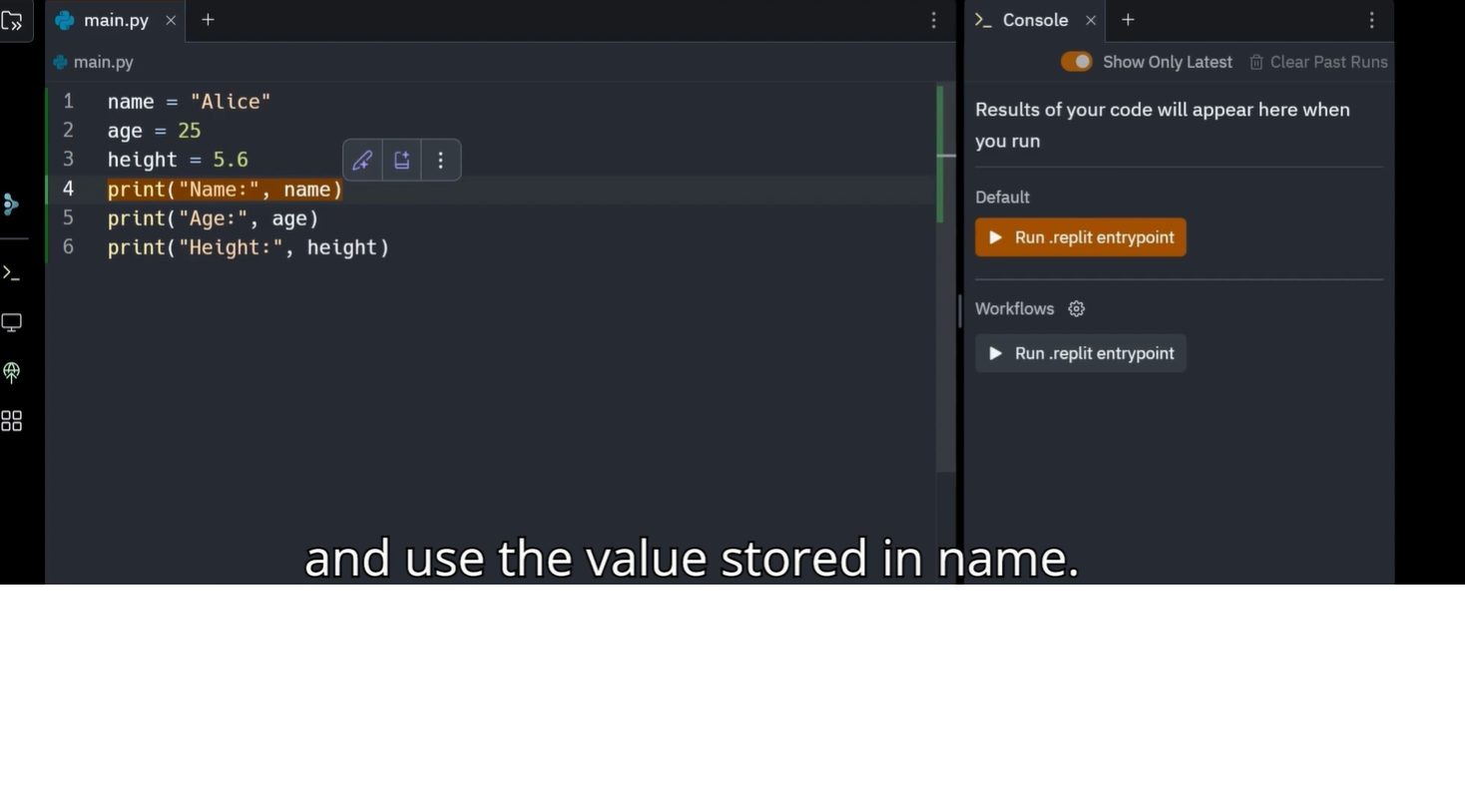Open a new tab beside main.py
The height and width of the screenshot is (812, 1465).
click(208, 20)
